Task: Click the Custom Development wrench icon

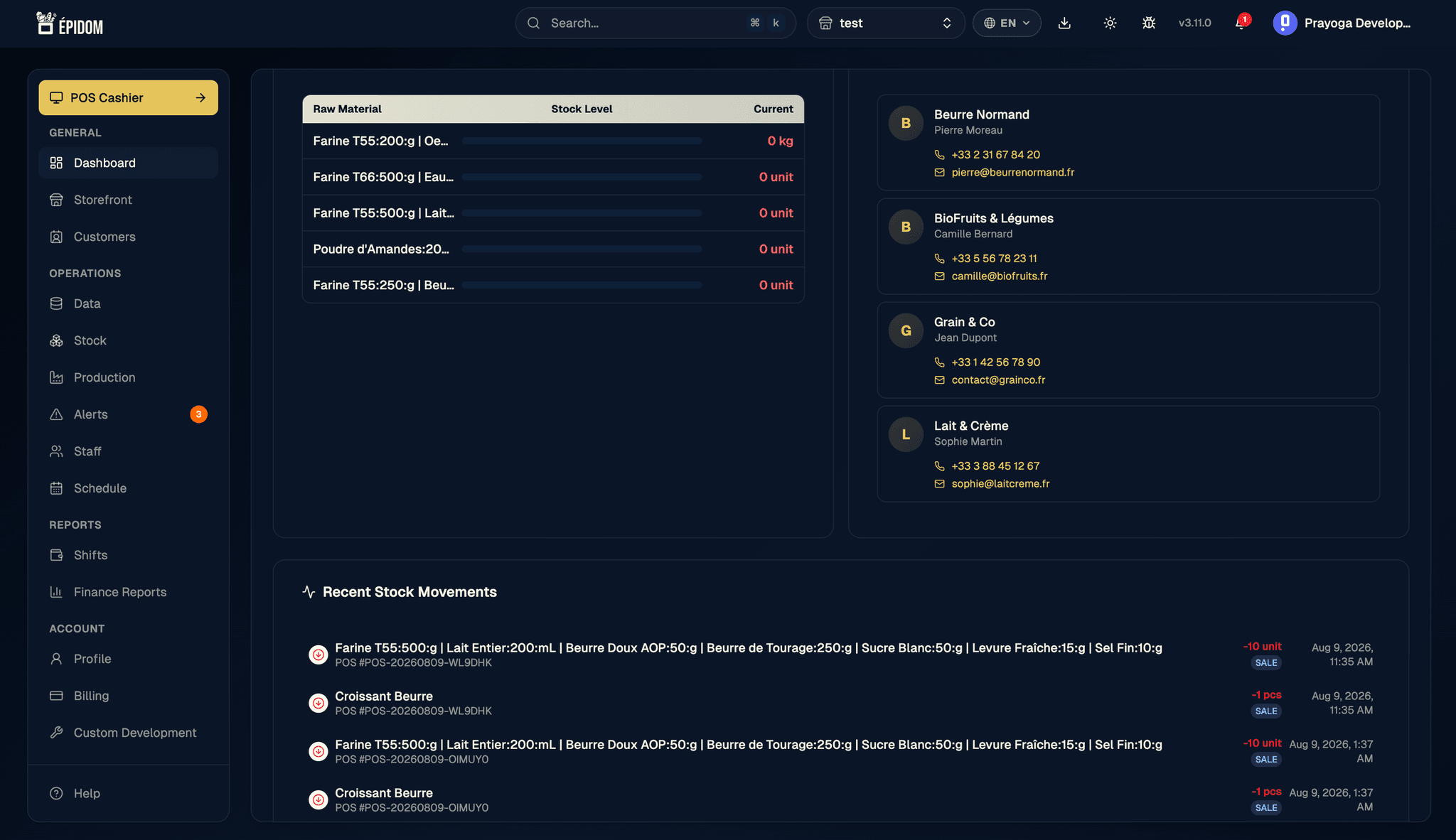Action: point(56,733)
